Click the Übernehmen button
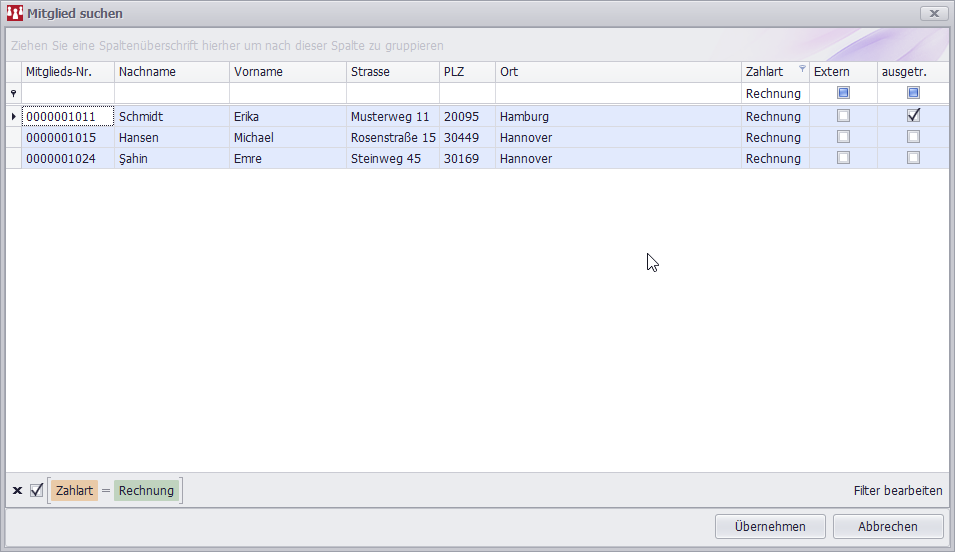 769,526
